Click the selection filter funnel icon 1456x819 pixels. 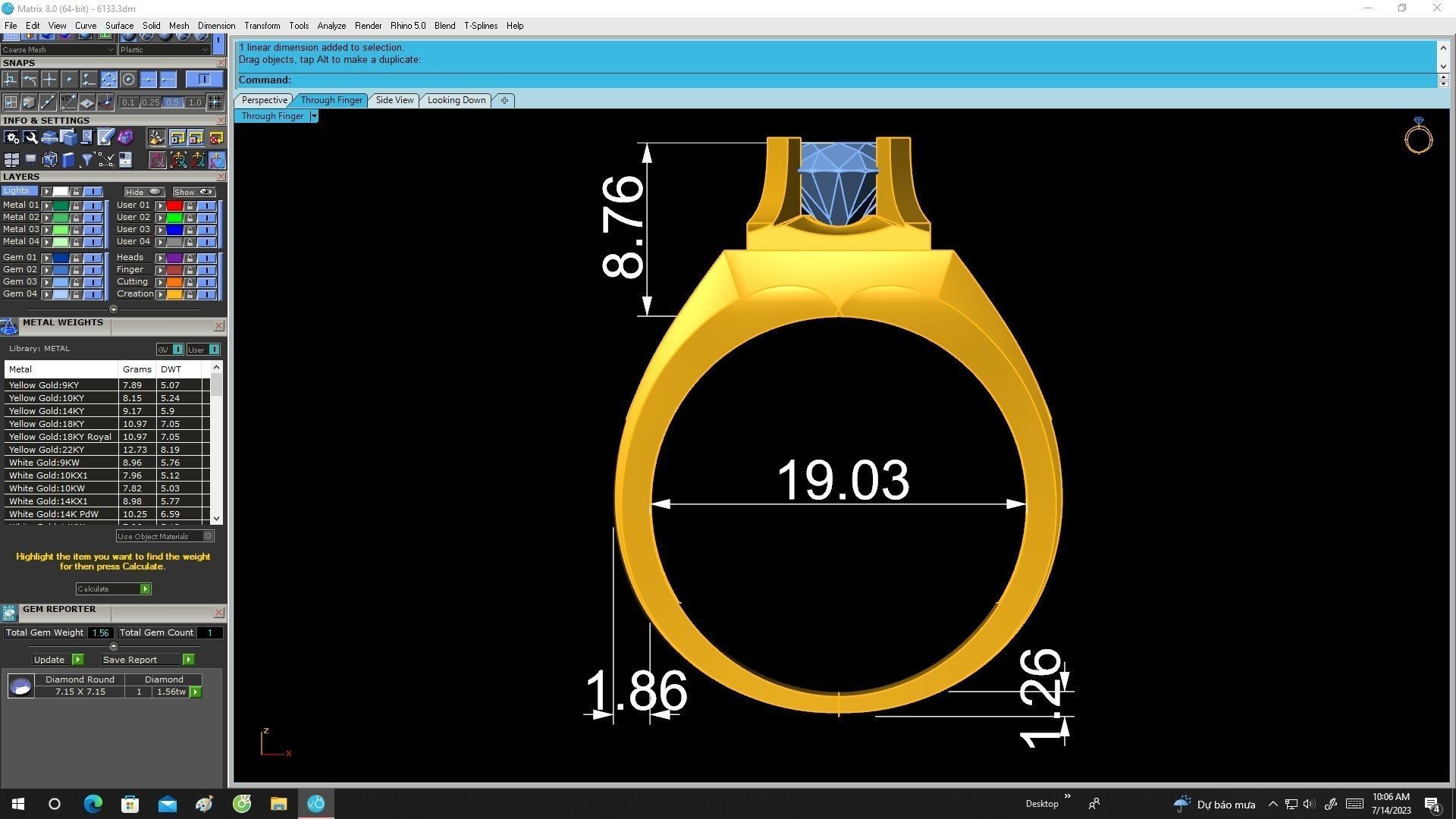87,160
